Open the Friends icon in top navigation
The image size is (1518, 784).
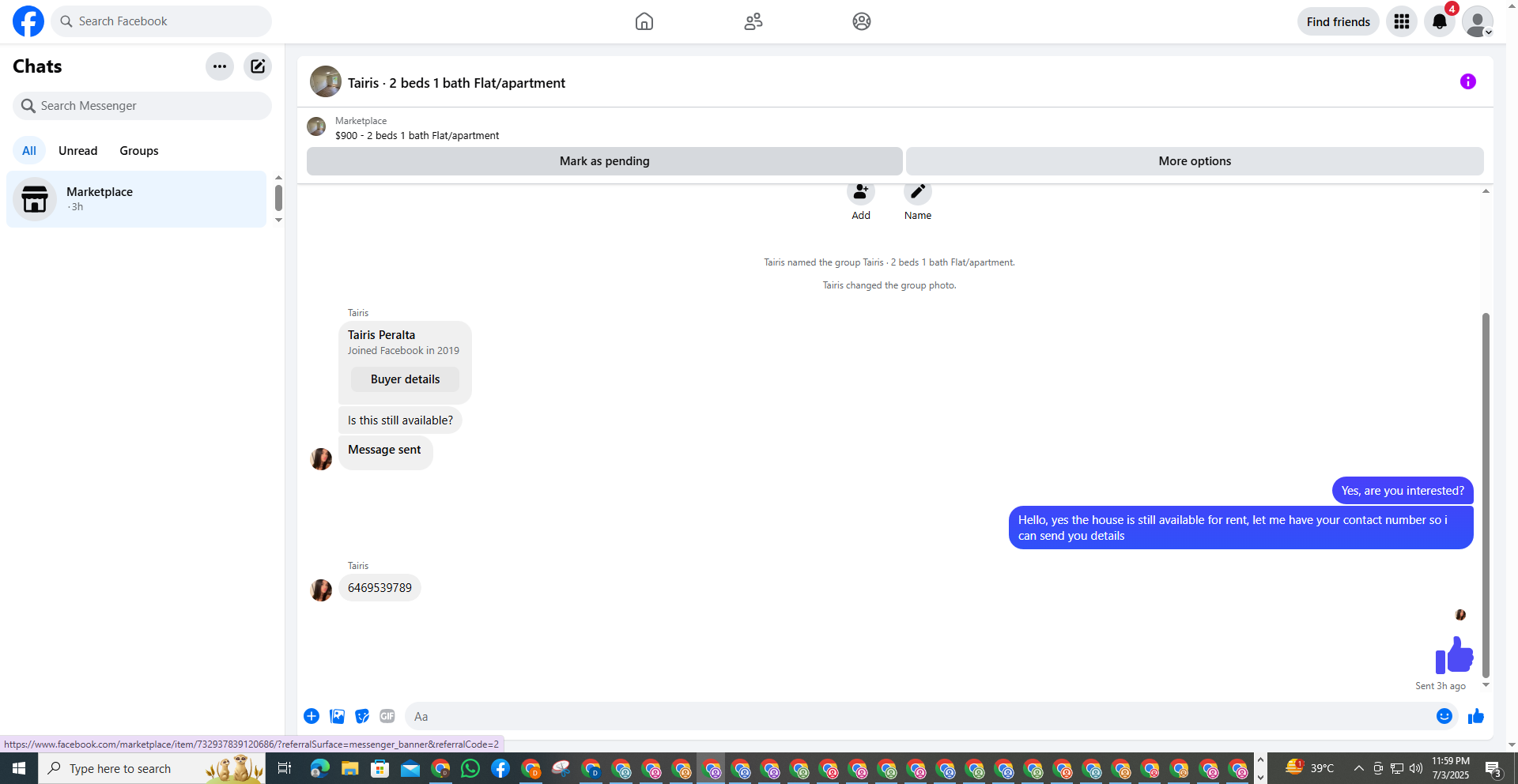tap(753, 21)
